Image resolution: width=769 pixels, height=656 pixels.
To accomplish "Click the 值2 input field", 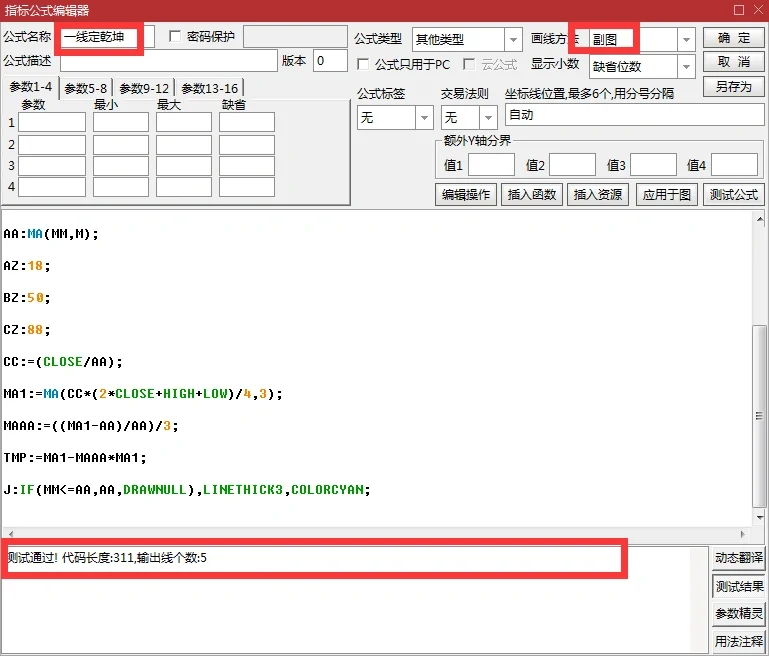I will click(572, 165).
